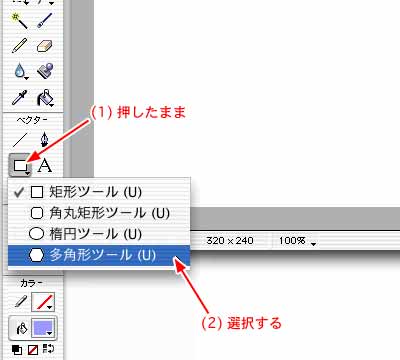This screenshot has width=400, height=360.
Task: Open the purple fill color swatch
Action: [43, 328]
